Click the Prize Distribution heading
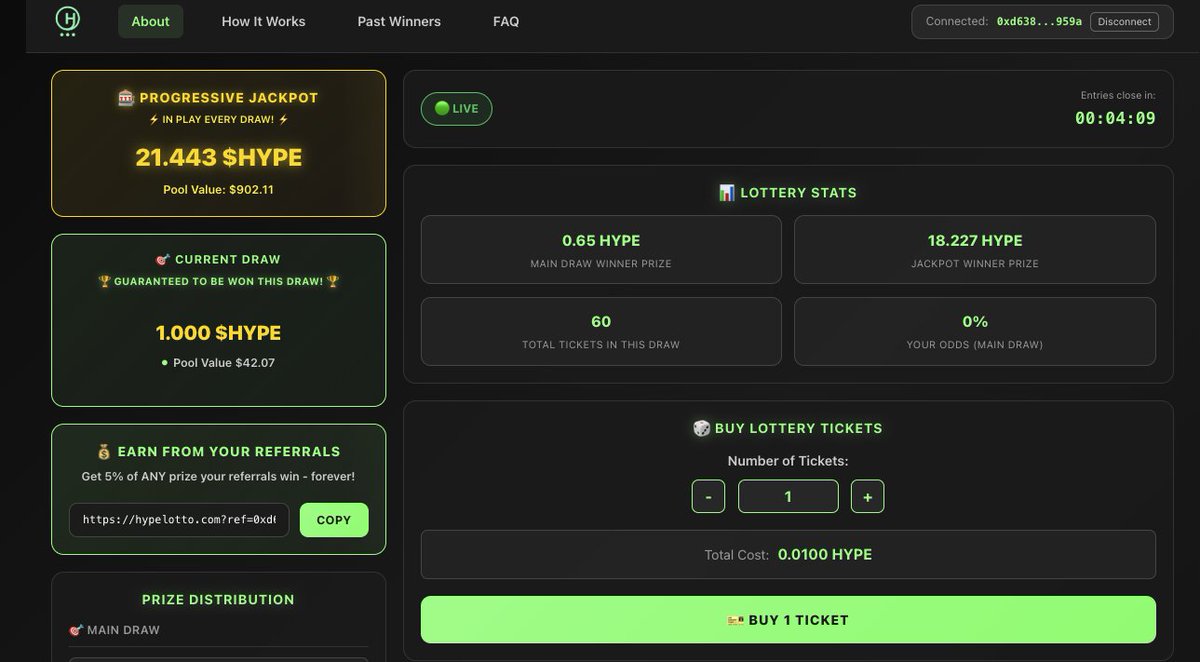The image size is (1200, 662). (218, 600)
